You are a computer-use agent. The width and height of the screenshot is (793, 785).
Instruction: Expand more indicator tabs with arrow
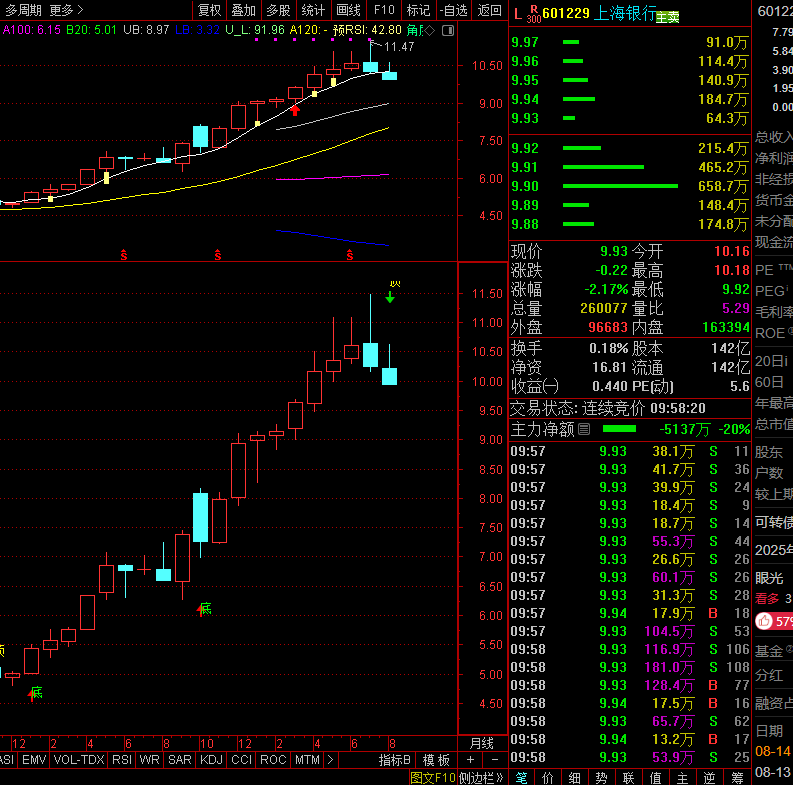tap(330, 760)
